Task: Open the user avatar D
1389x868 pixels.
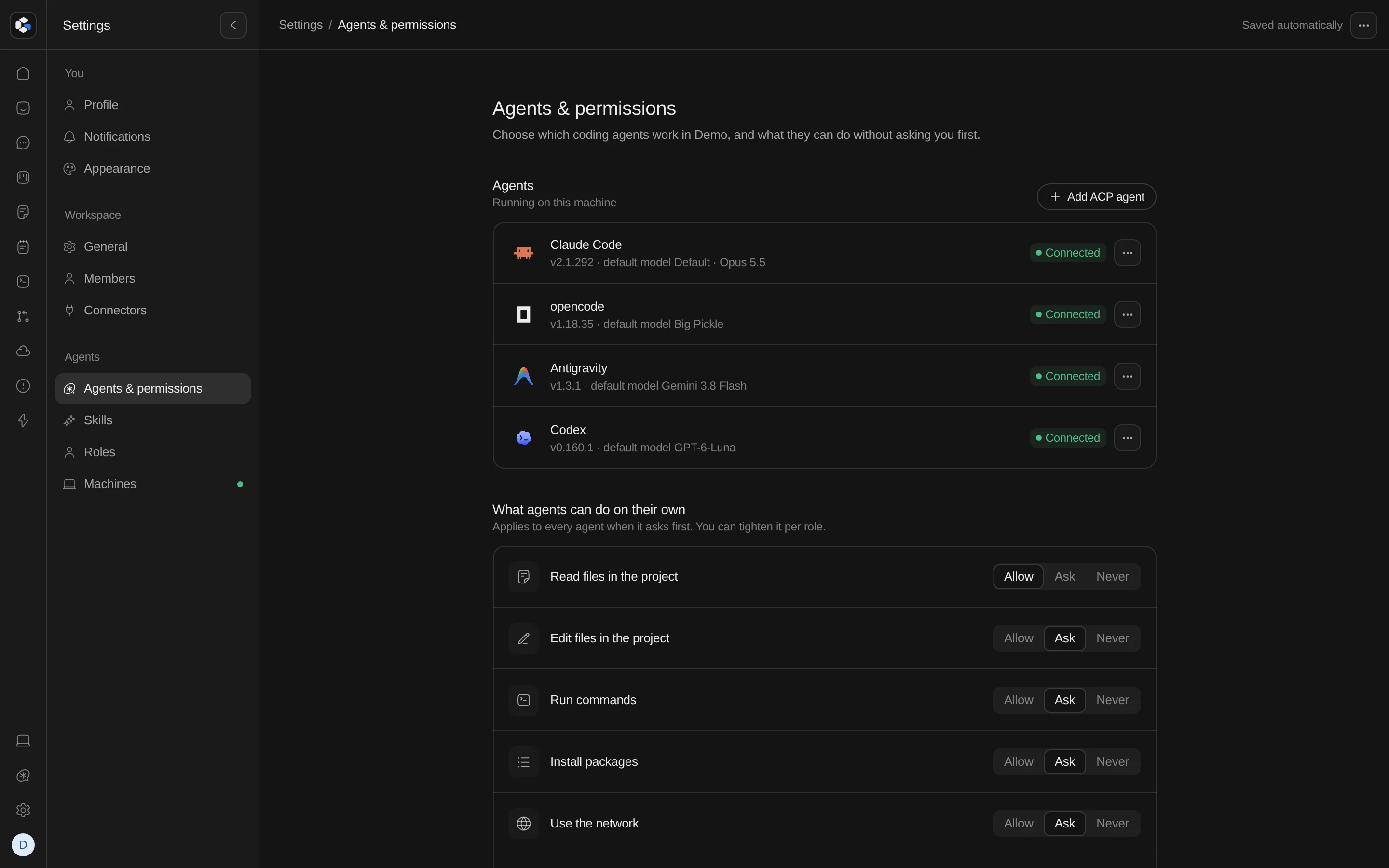Action: [x=23, y=844]
